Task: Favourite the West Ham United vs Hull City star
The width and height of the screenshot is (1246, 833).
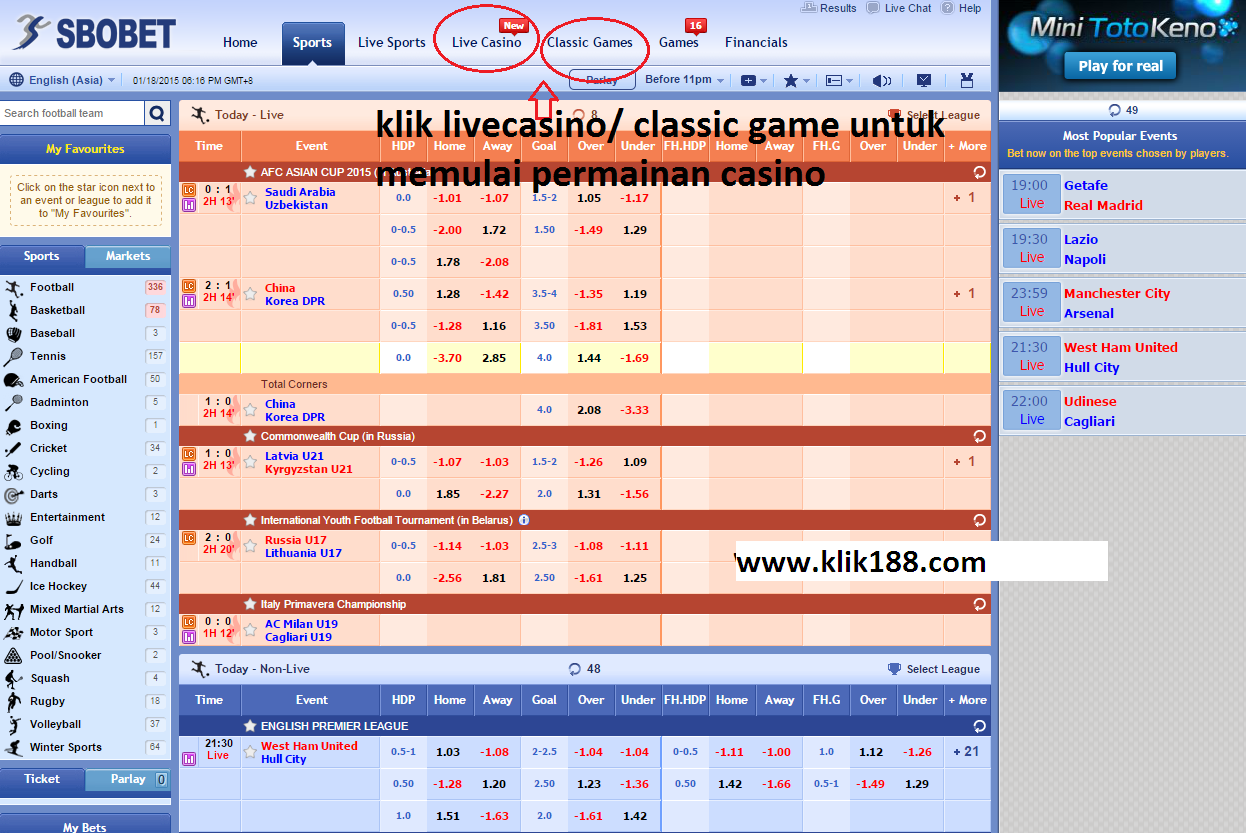Action: pos(250,752)
